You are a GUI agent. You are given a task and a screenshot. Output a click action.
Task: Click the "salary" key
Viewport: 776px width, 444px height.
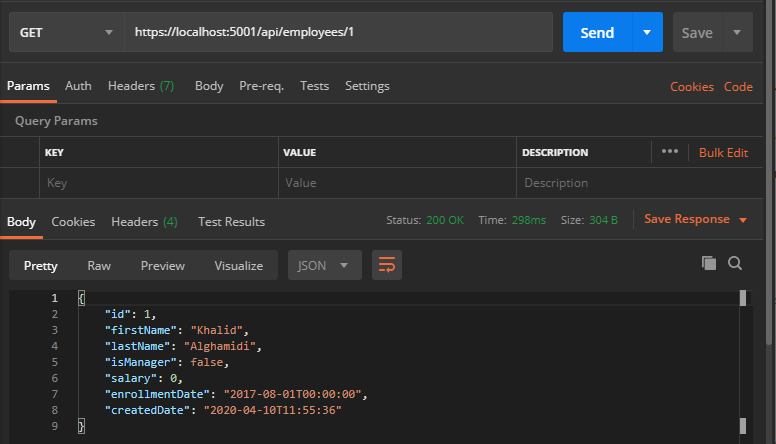pyautogui.click(x=131, y=378)
